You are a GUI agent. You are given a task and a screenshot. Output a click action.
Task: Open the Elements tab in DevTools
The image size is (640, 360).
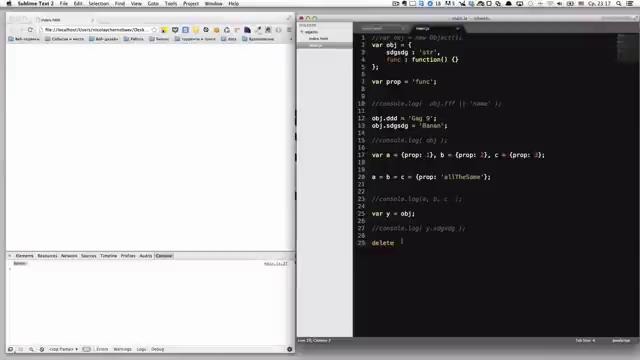pyautogui.click(x=24, y=256)
